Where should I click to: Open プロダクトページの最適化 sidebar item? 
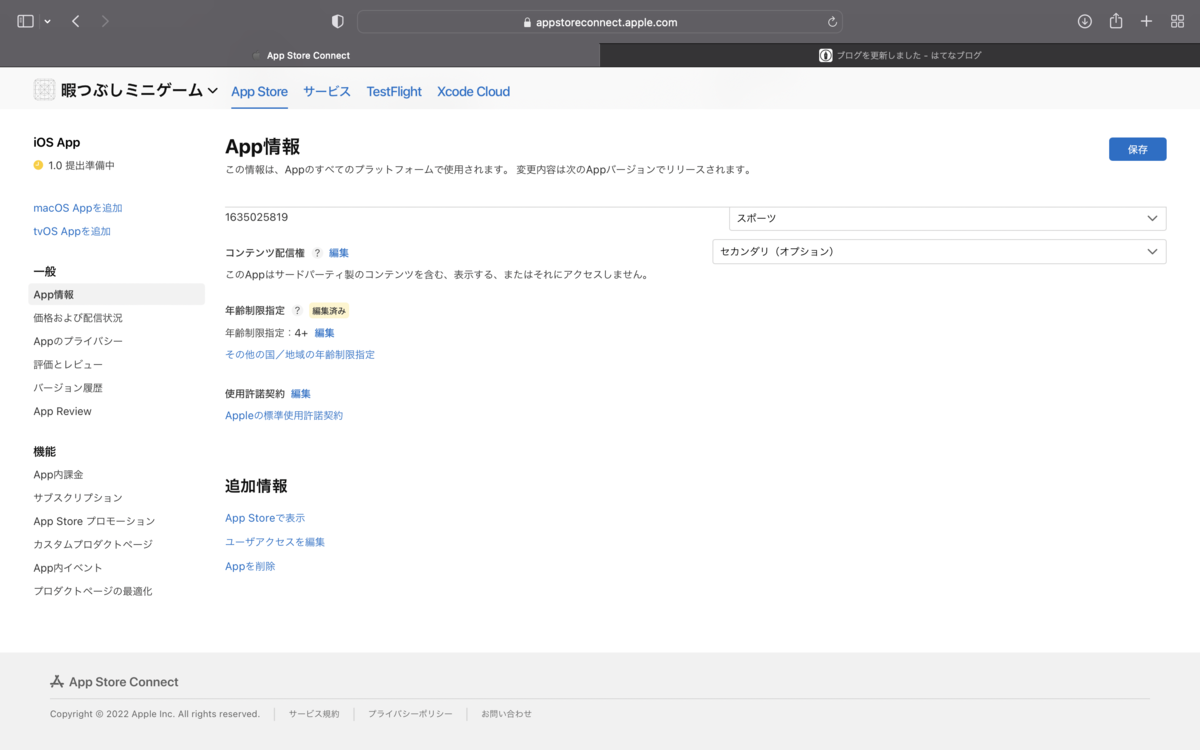[93, 591]
